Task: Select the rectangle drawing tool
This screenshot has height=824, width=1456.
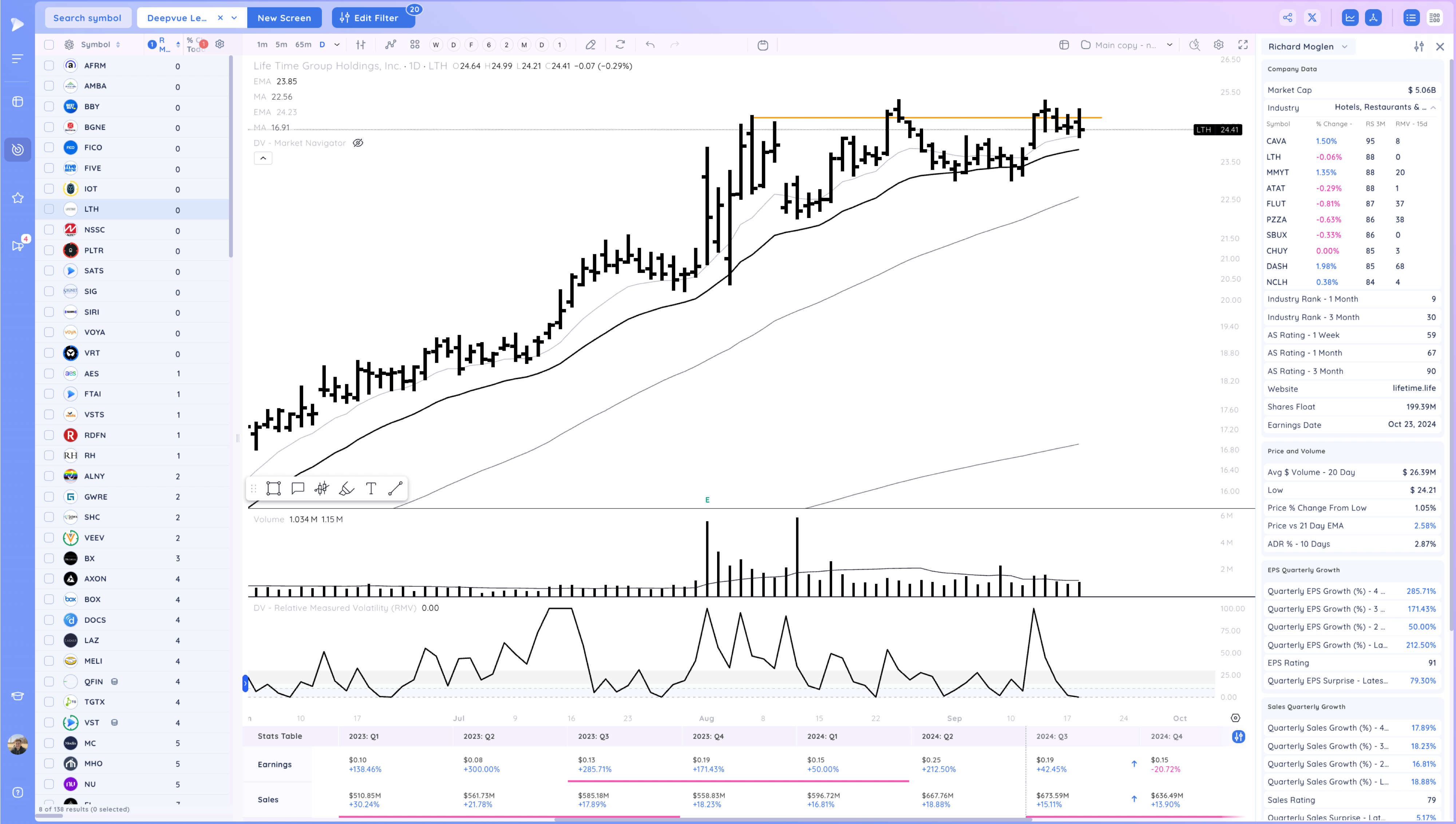Action: tap(273, 488)
